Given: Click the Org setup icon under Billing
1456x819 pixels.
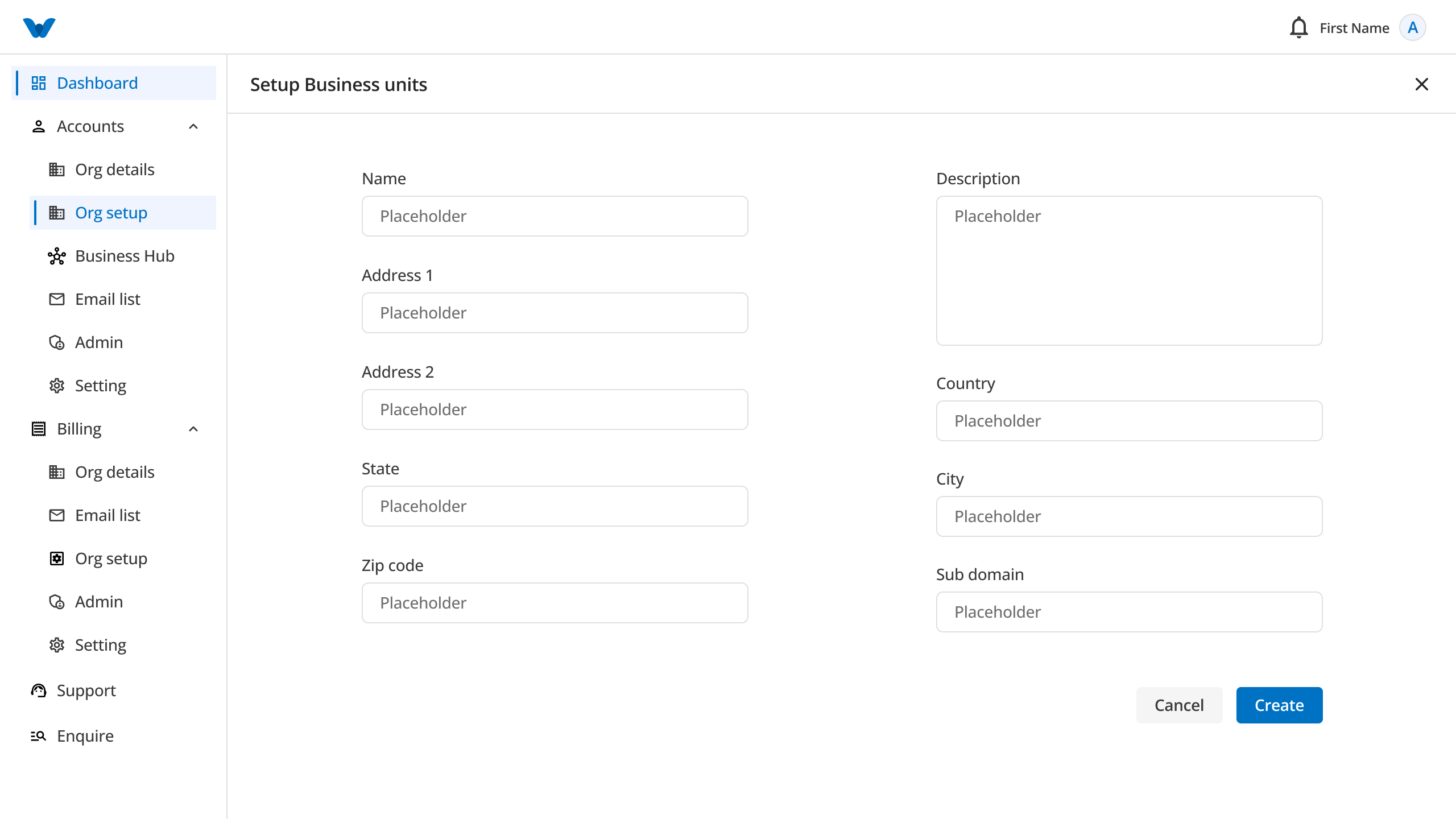Looking at the screenshot, I should click(57, 559).
